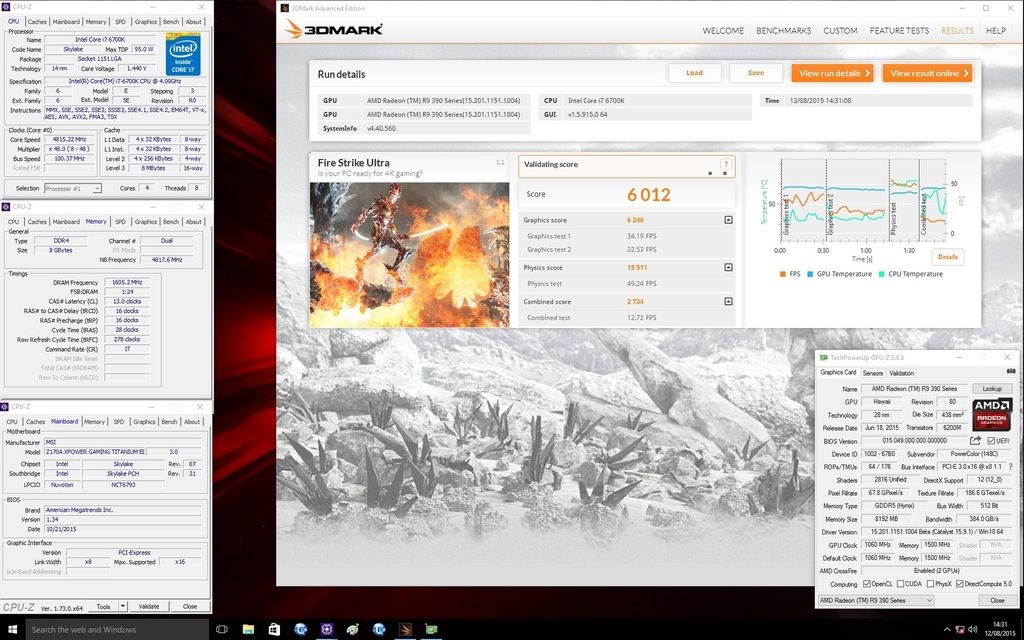Click the Windows taskbar search box
The width and height of the screenshot is (1024, 640).
click(x=118, y=630)
